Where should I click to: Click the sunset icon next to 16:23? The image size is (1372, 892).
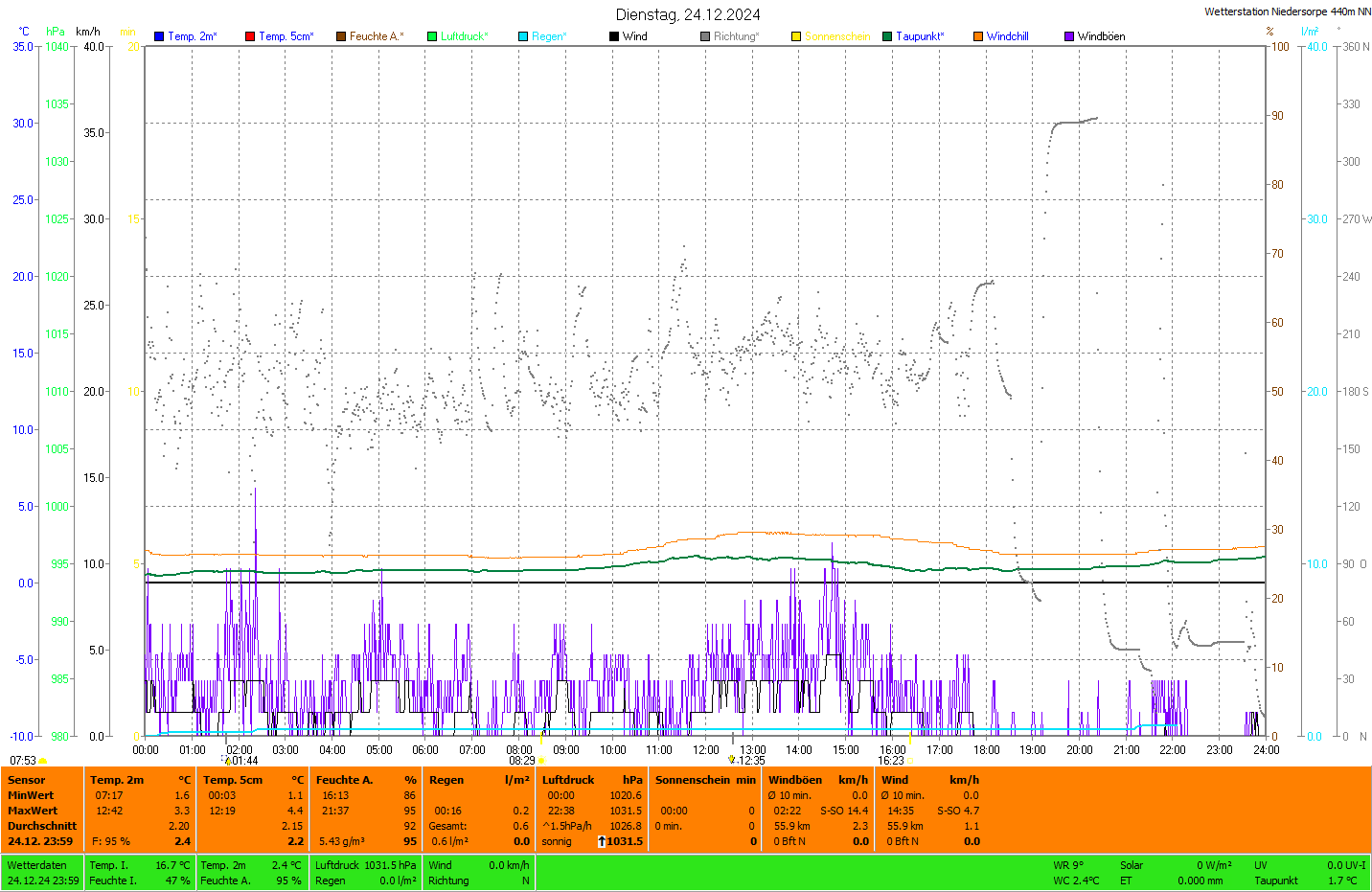click(910, 761)
